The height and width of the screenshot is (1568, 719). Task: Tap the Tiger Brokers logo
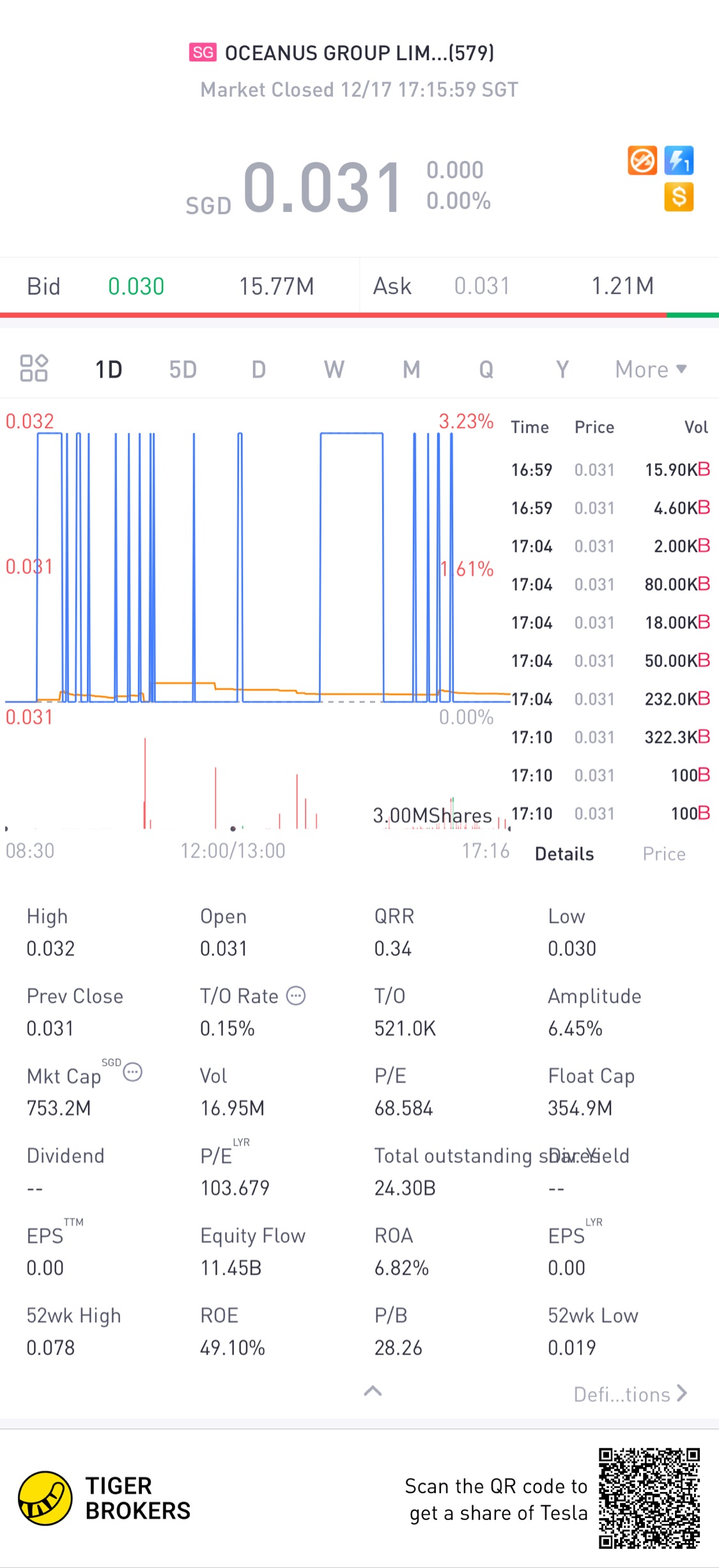(45, 1498)
